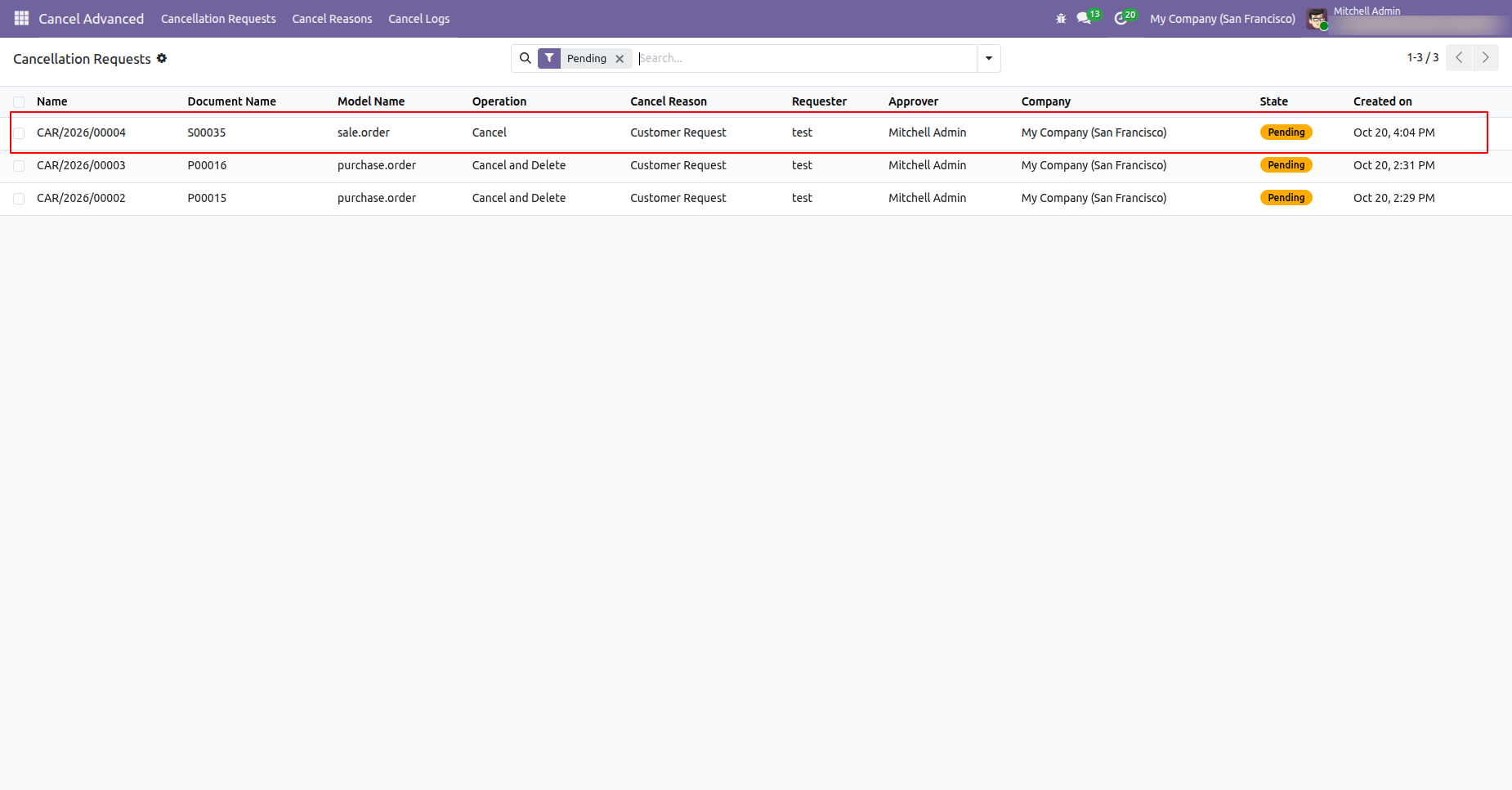The width and height of the screenshot is (1512, 790).
Task: Open the apps grid home menu
Action: 21,18
